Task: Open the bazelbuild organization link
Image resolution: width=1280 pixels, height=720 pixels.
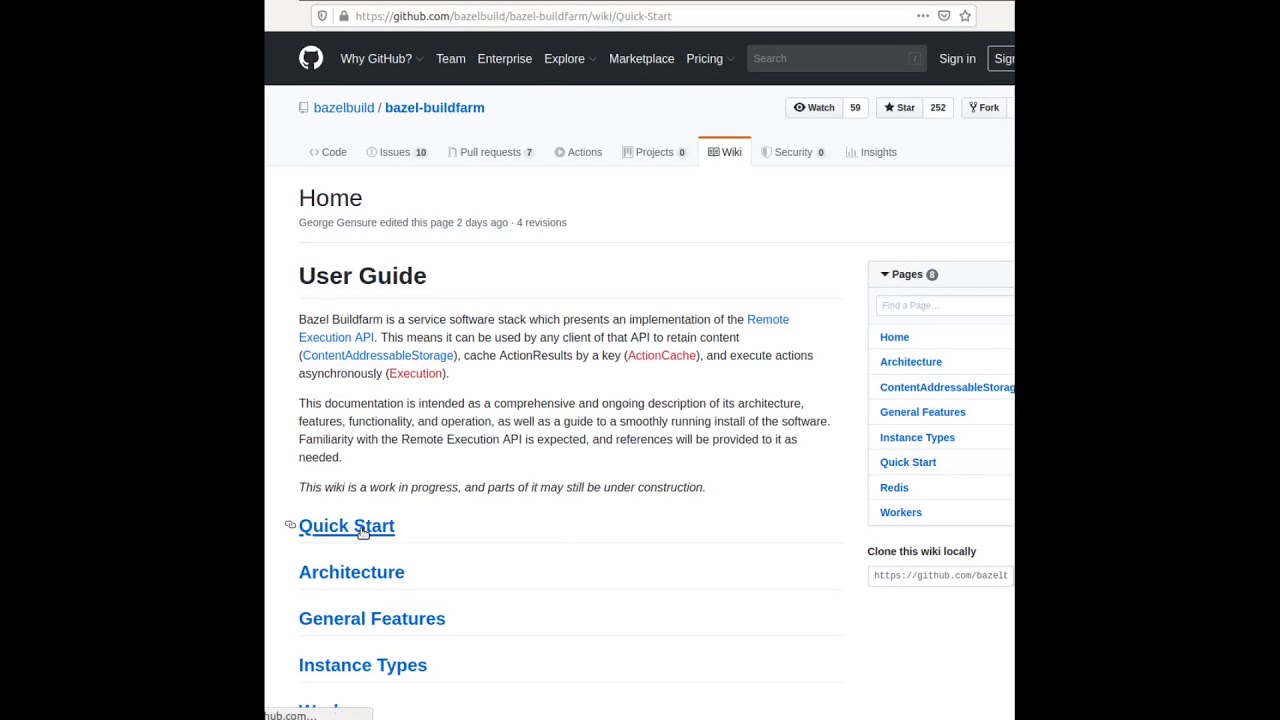Action: 344,108
